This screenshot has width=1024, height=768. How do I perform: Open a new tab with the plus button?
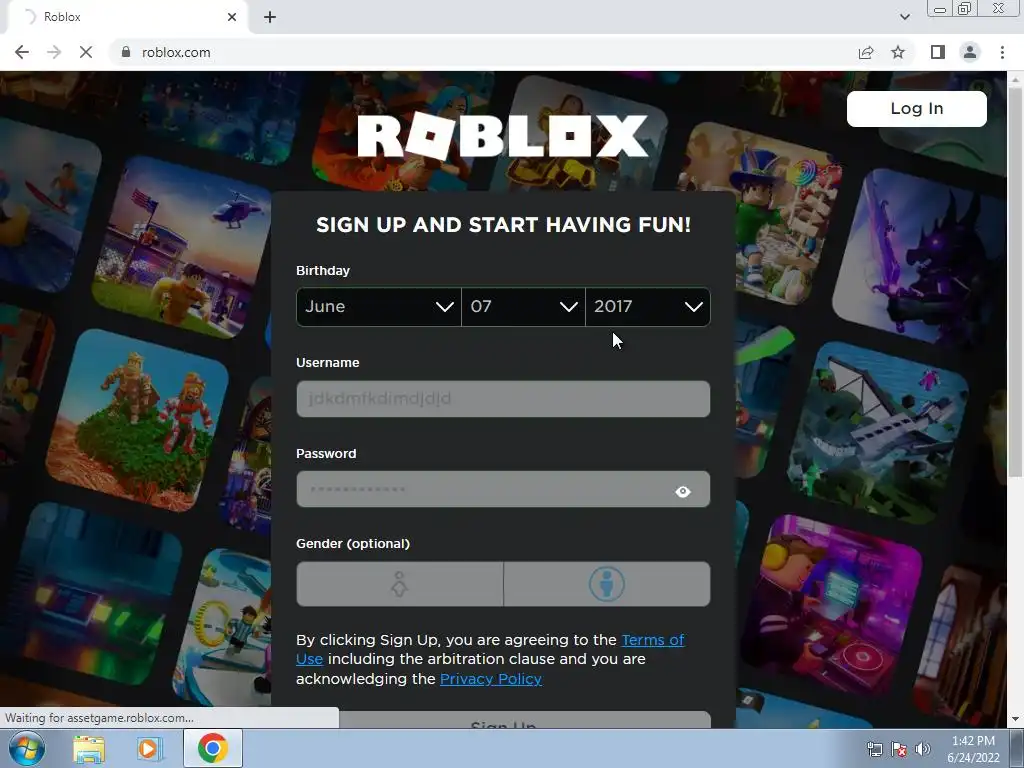pos(270,17)
